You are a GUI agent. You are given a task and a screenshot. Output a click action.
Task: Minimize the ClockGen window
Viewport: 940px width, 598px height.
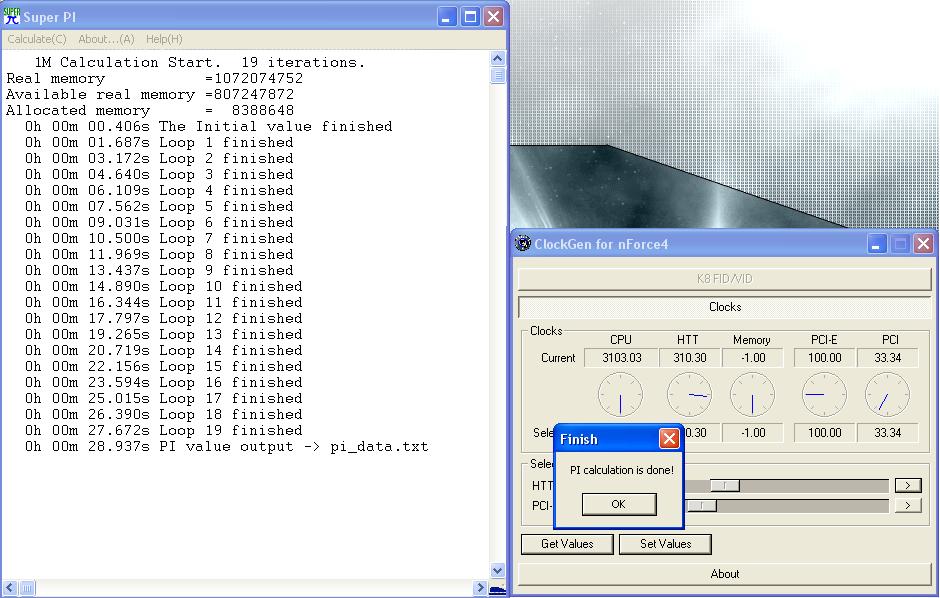click(876, 244)
